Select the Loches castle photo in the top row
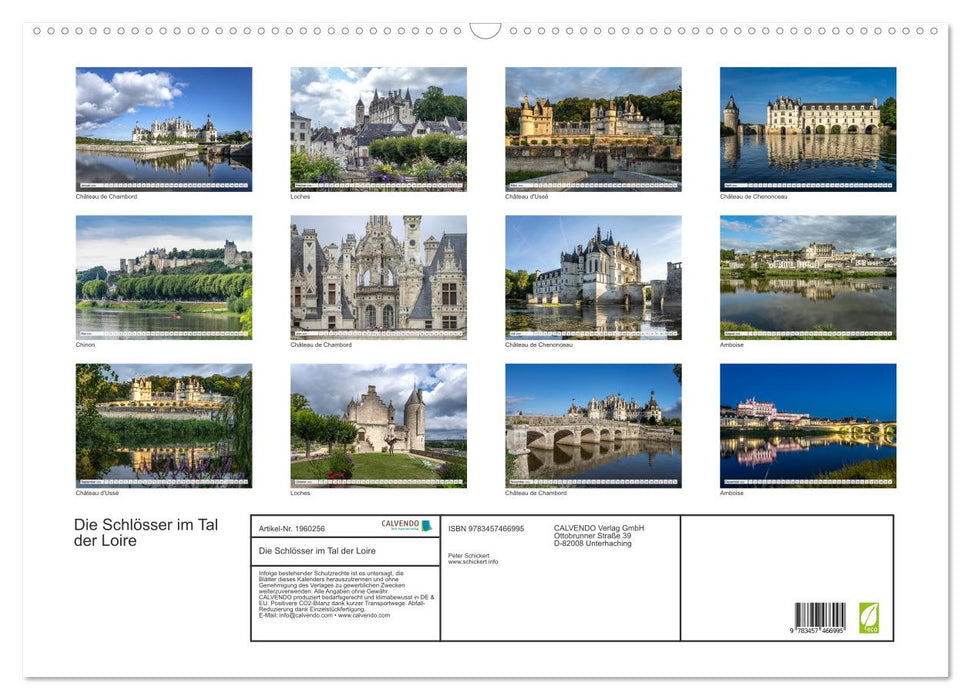This screenshot has height=700, width=971. tap(378, 128)
